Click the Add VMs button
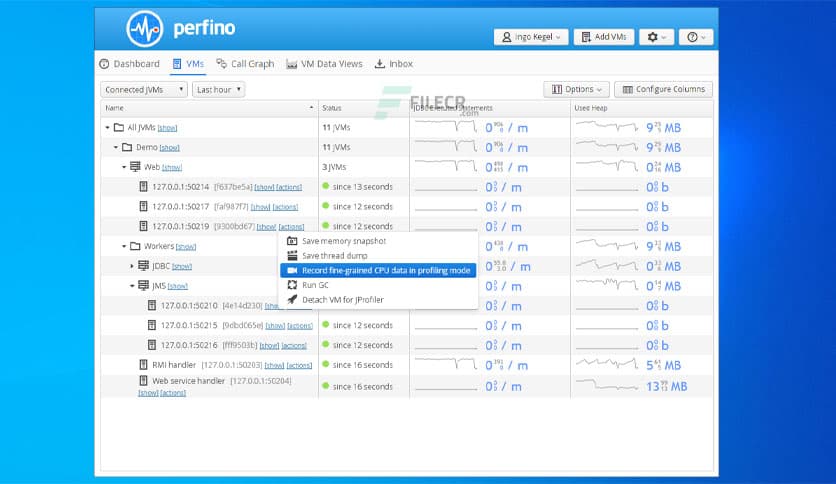Screen dimensions: 836x484 (x=604, y=37)
